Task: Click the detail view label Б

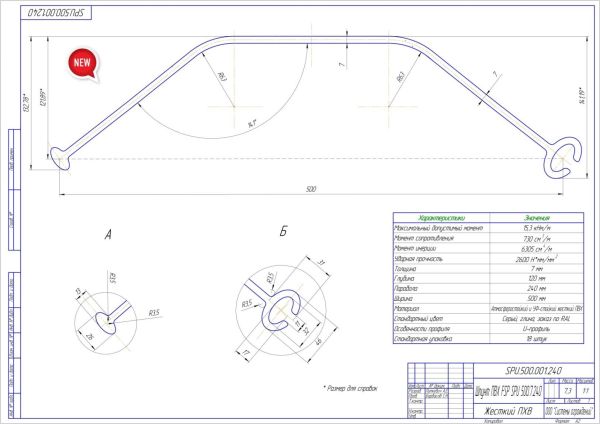Action: click(283, 231)
